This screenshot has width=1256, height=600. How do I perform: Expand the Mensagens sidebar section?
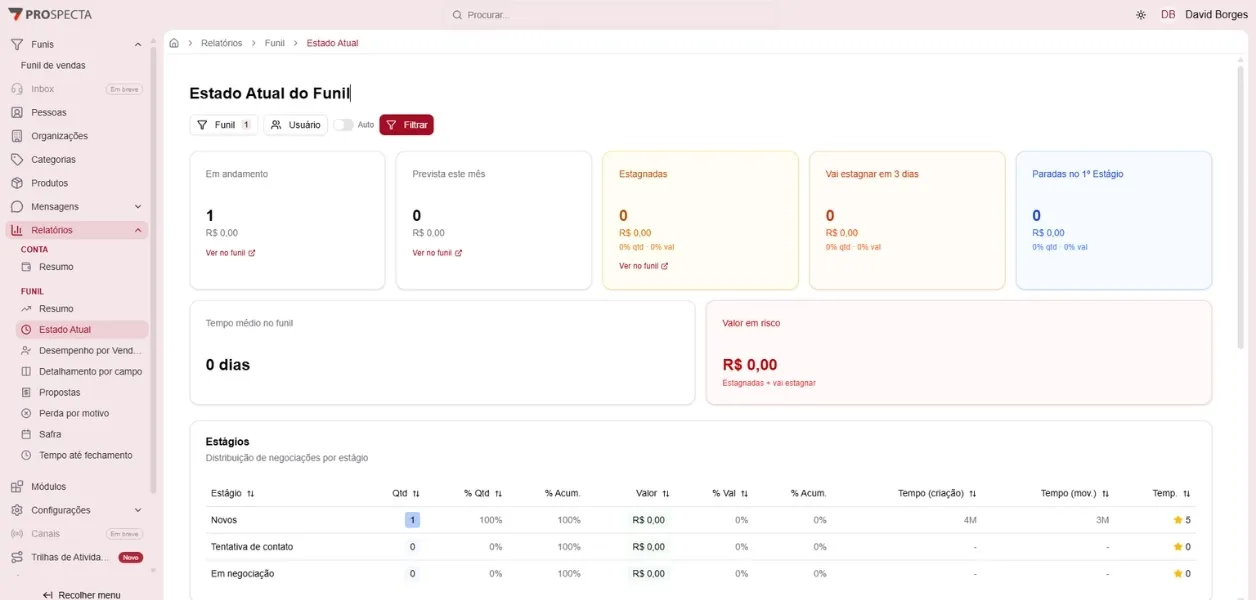[138, 207]
